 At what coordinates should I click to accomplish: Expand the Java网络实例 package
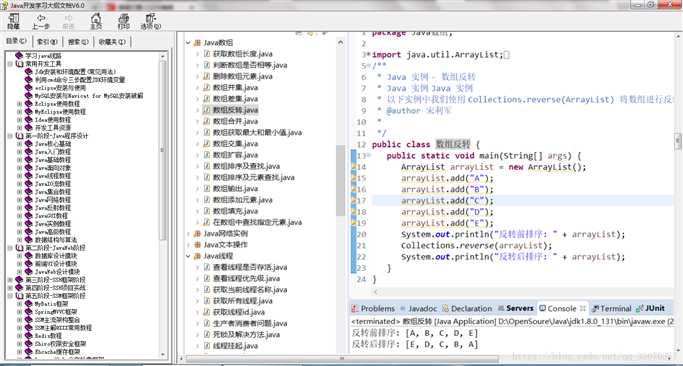[x=188, y=234]
